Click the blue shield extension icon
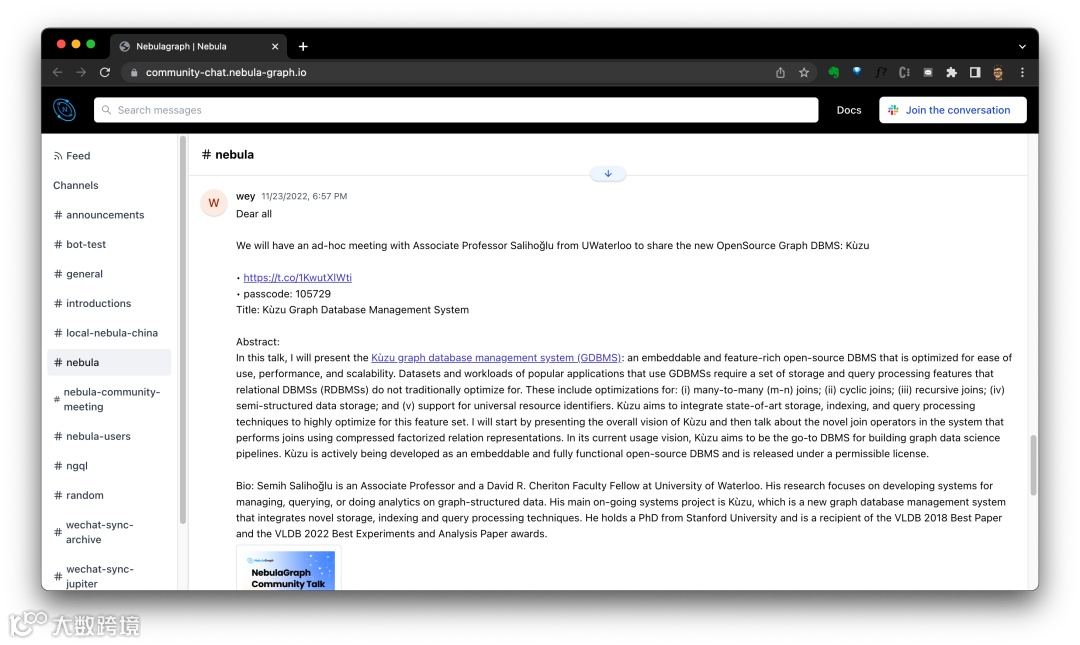Image resolution: width=1080 pixels, height=645 pixels. 857,72
